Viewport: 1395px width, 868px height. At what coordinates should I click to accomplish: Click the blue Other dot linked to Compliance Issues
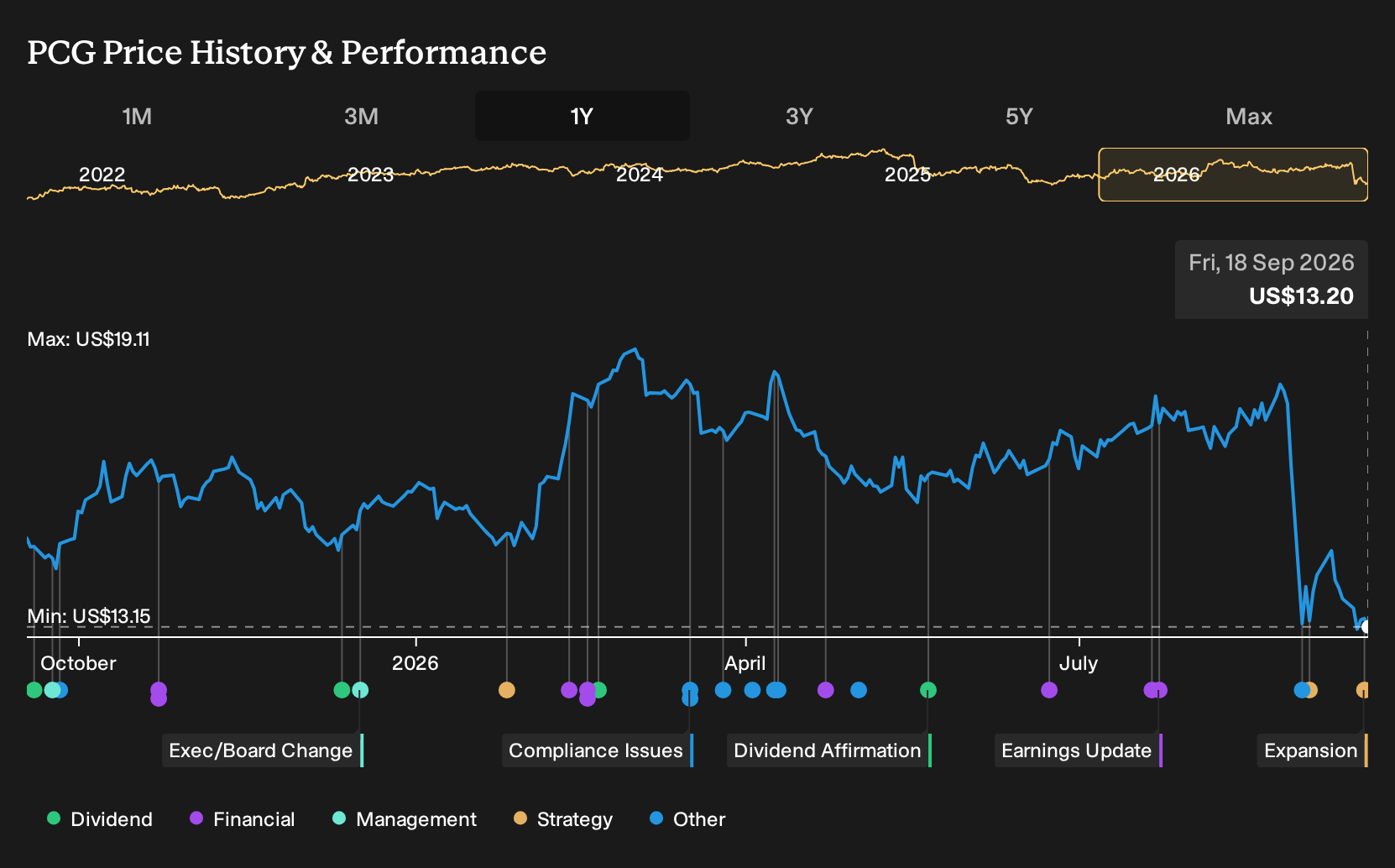[x=690, y=693]
